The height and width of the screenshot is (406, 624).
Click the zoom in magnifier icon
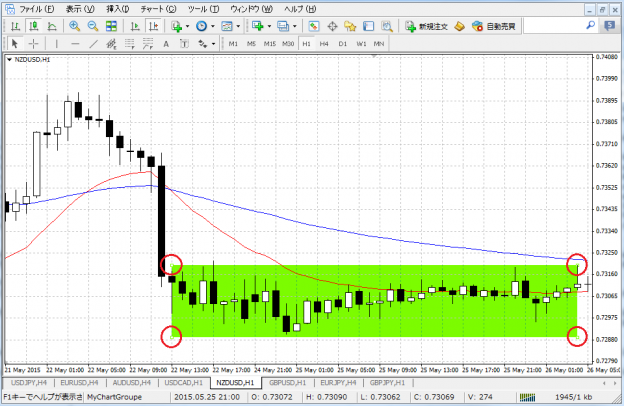point(76,26)
